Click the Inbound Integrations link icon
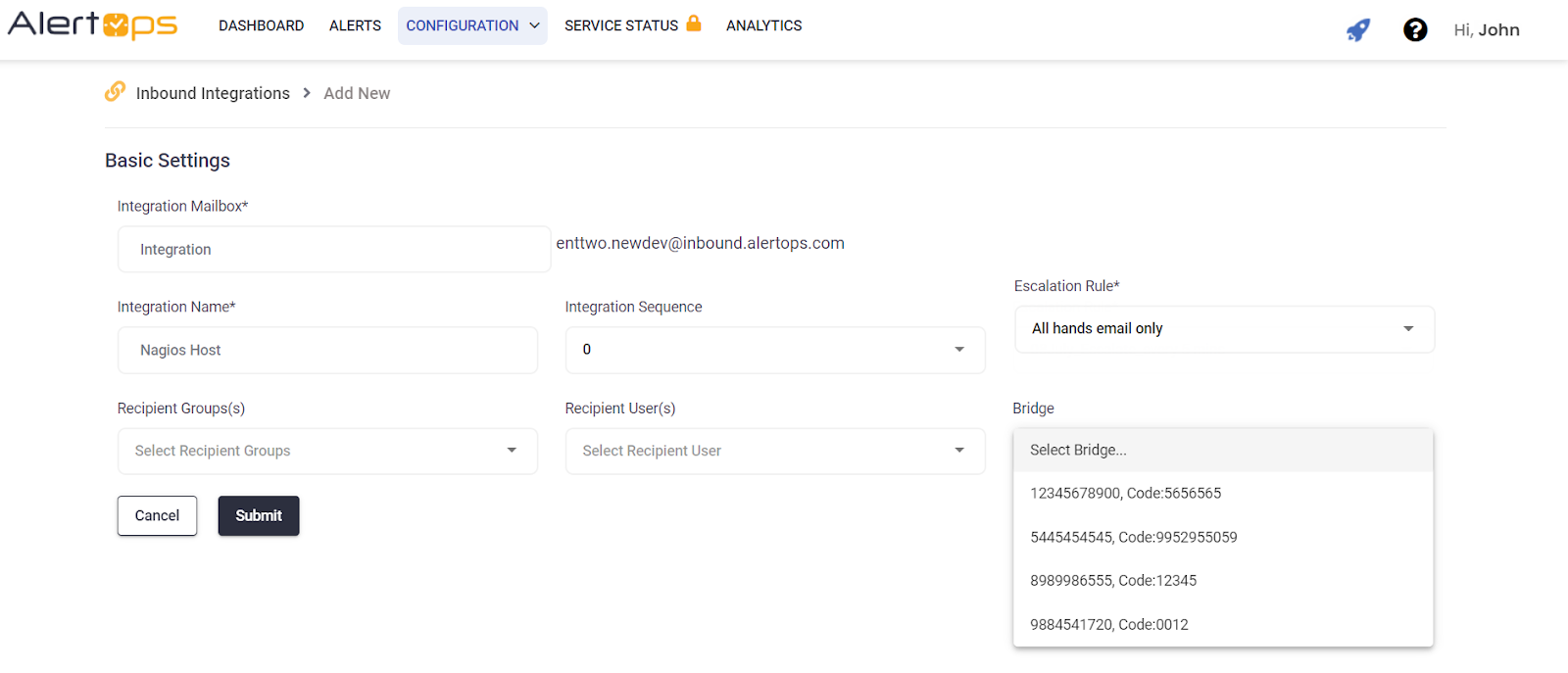 116,91
